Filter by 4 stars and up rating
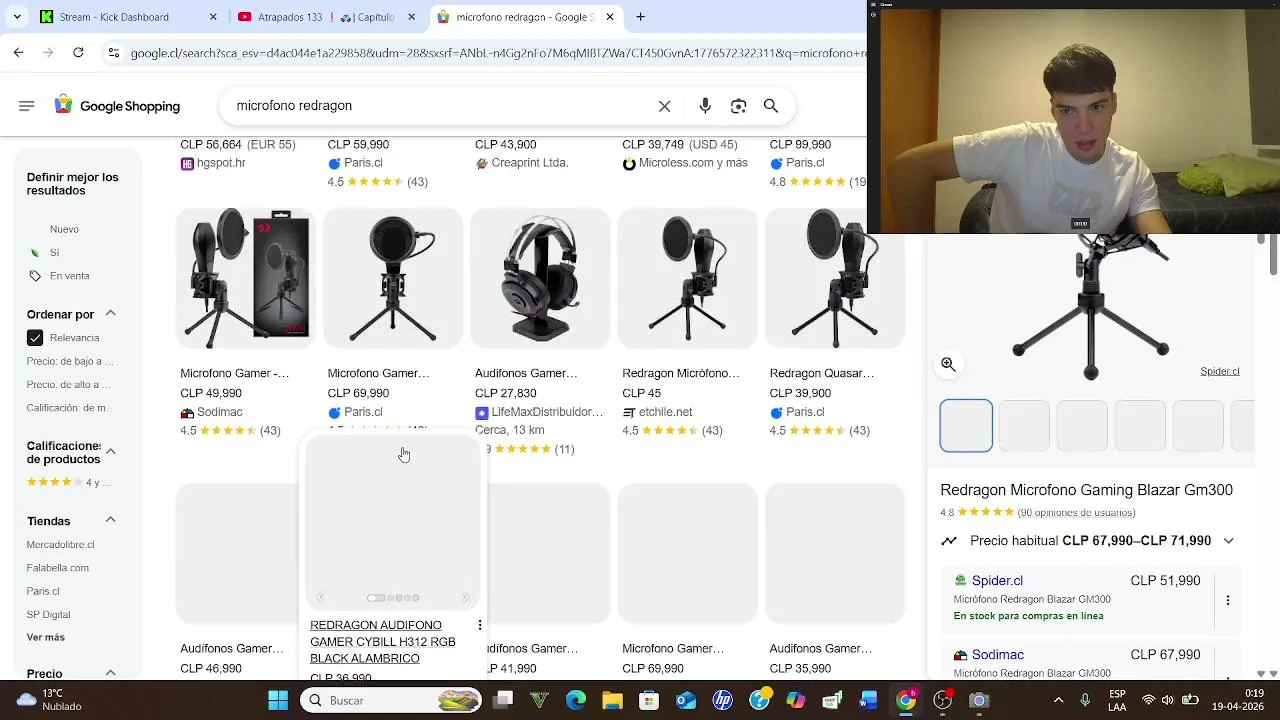Viewport: 1280px width, 720px height. (x=68, y=482)
